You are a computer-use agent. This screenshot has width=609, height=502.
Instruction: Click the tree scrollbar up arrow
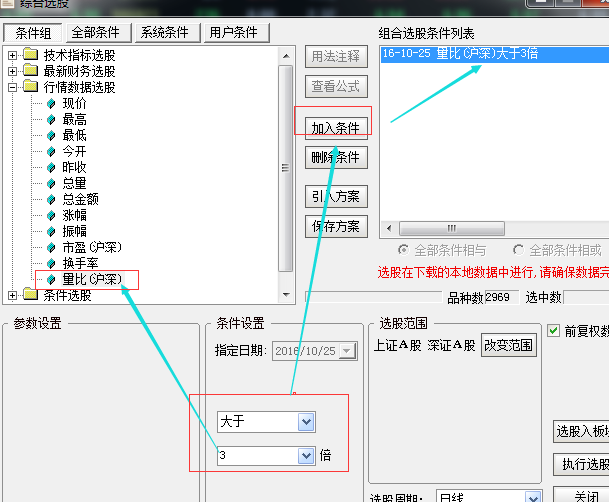pyautogui.click(x=286, y=56)
